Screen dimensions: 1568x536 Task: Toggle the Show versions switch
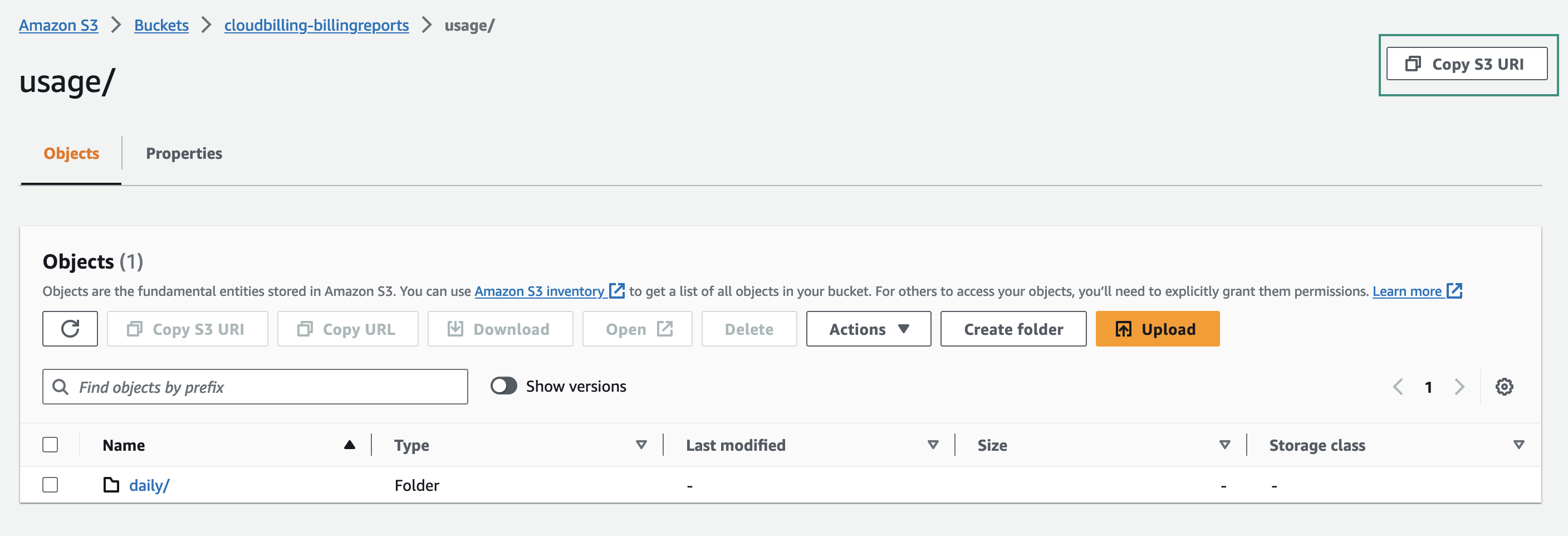point(503,386)
